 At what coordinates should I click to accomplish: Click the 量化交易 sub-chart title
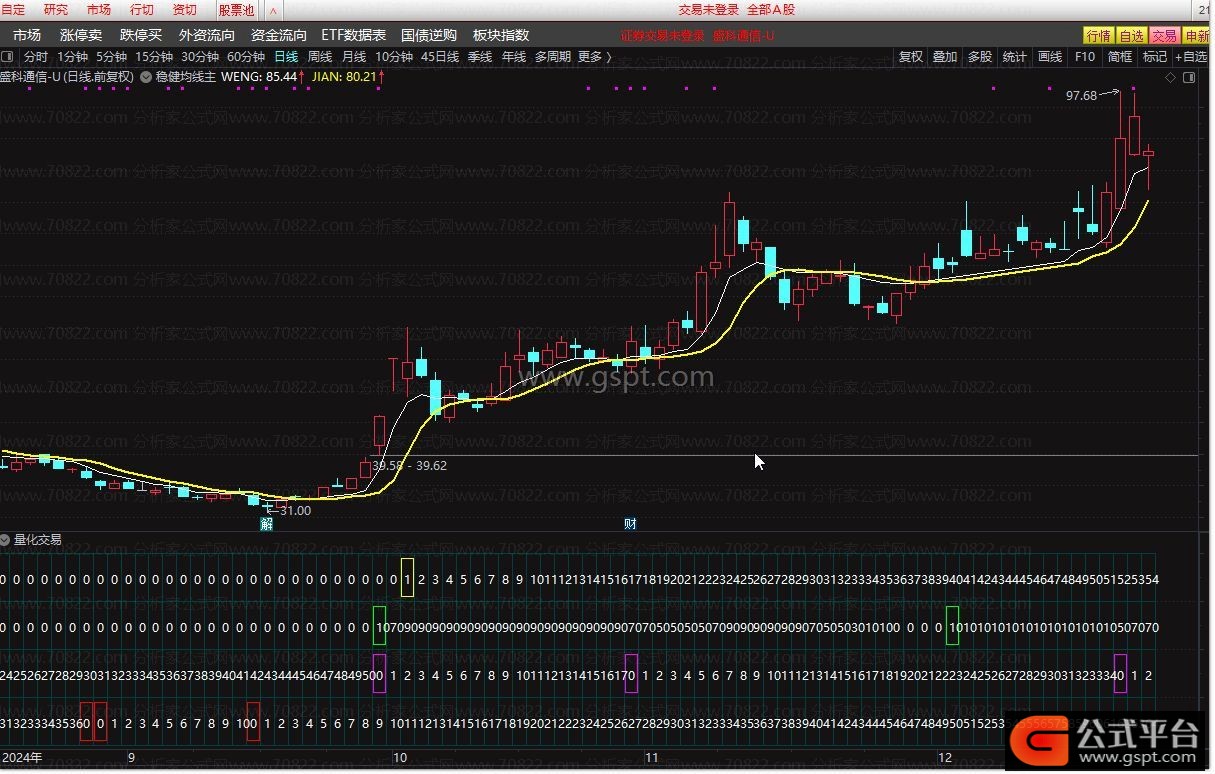click(38, 540)
